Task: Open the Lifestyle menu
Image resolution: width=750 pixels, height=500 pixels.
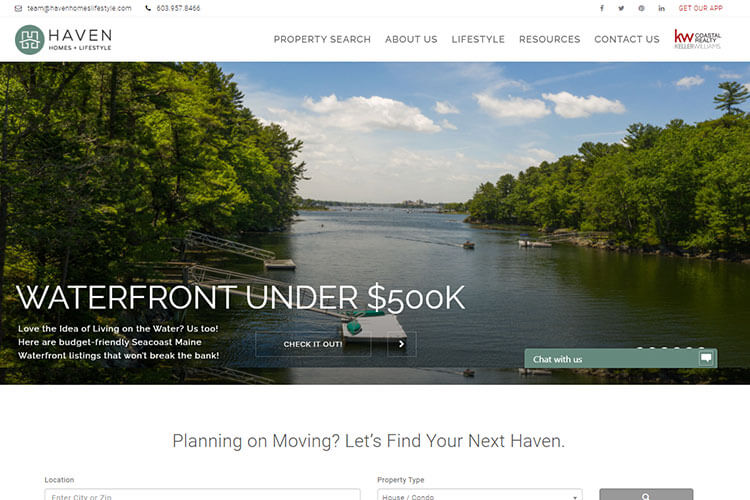Action: pos(478,39)
